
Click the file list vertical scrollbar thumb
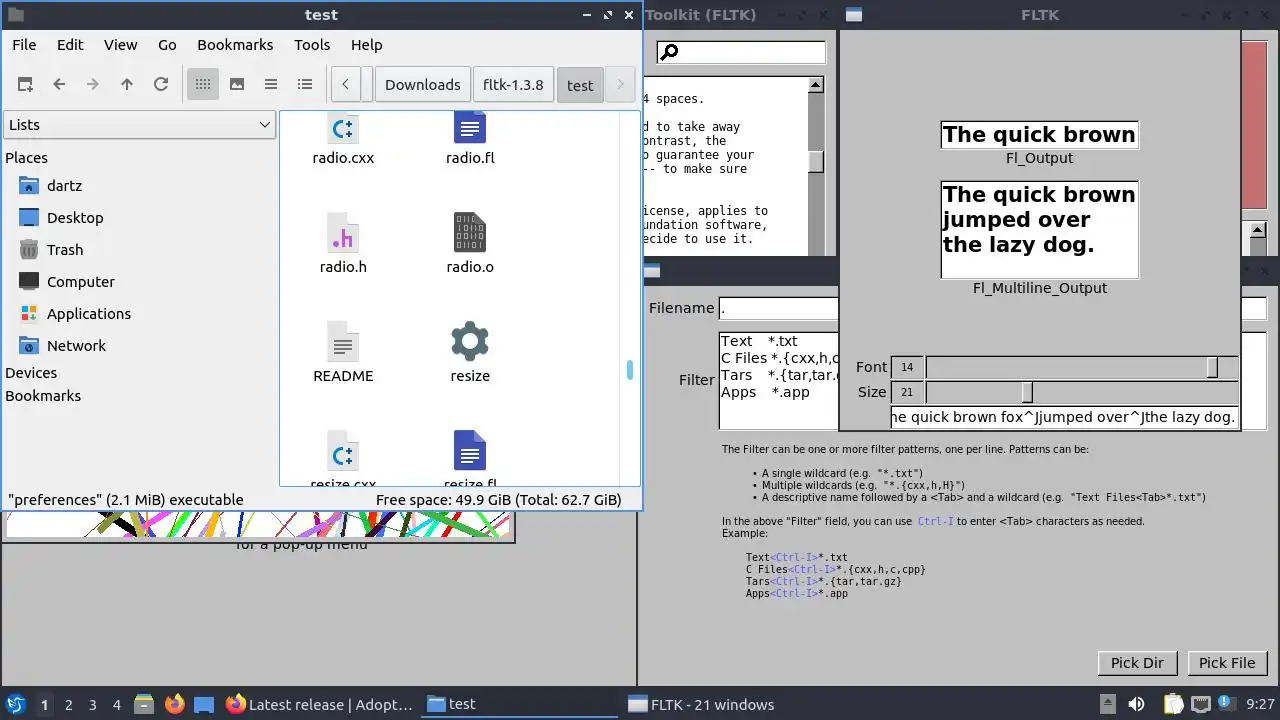pos(630,370)
